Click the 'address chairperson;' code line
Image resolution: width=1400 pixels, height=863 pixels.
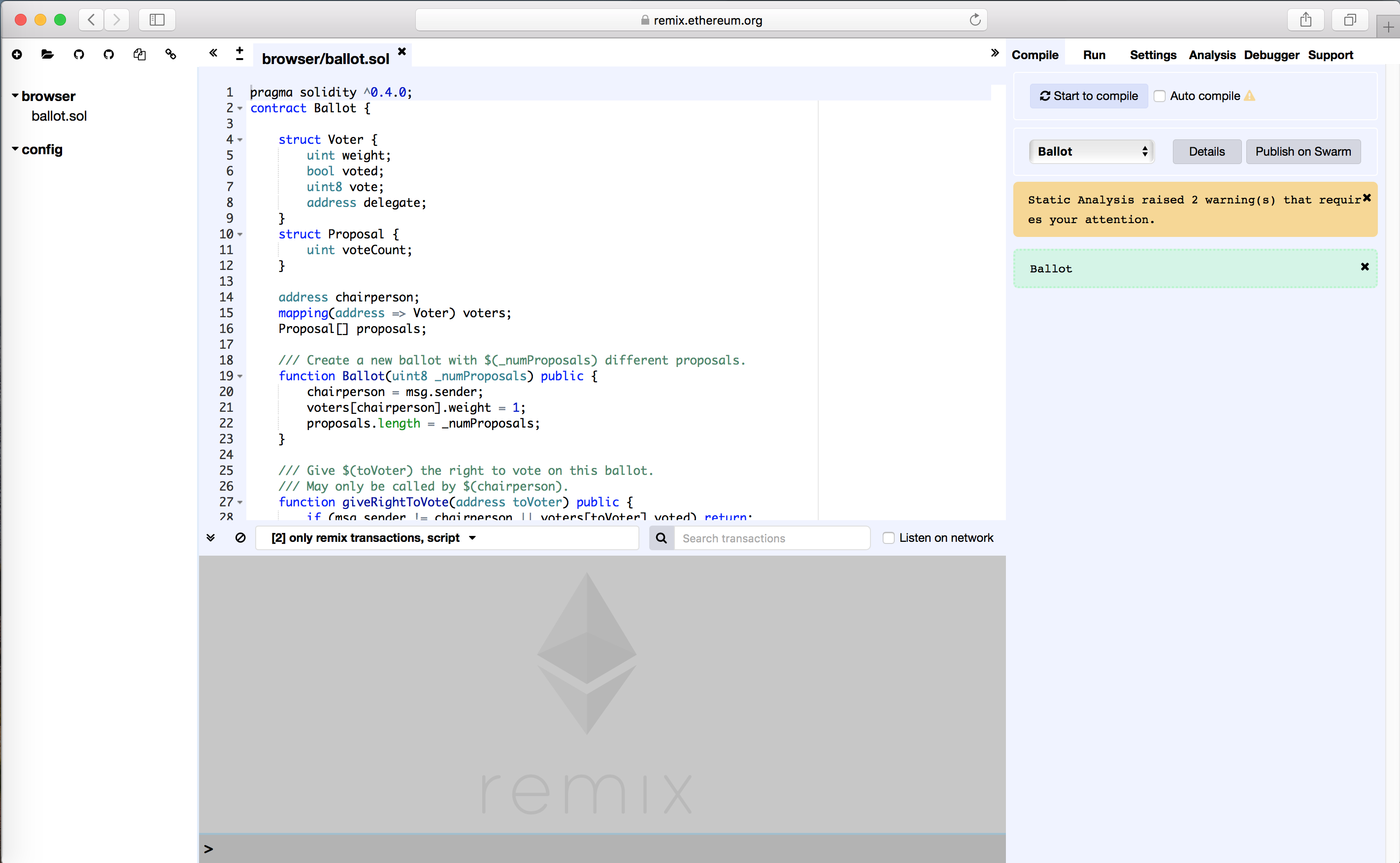349,298
